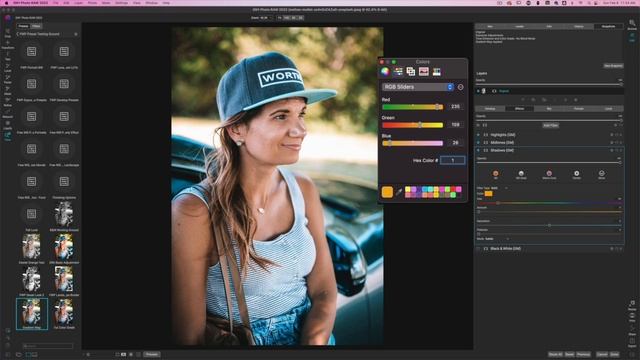Pick a color with the eyedropper in Colors window

pos(399,192)
